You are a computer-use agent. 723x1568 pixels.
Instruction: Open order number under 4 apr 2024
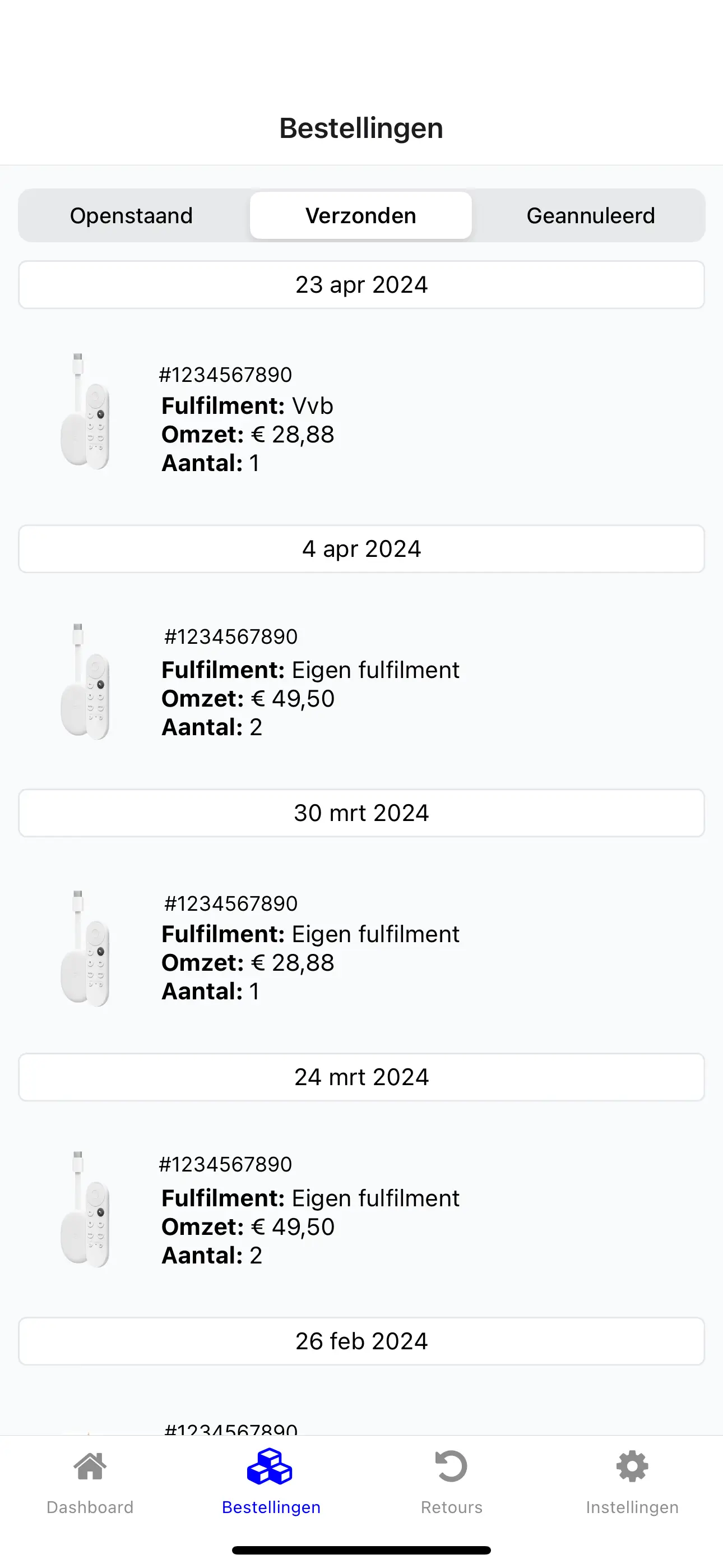point(231,637)
